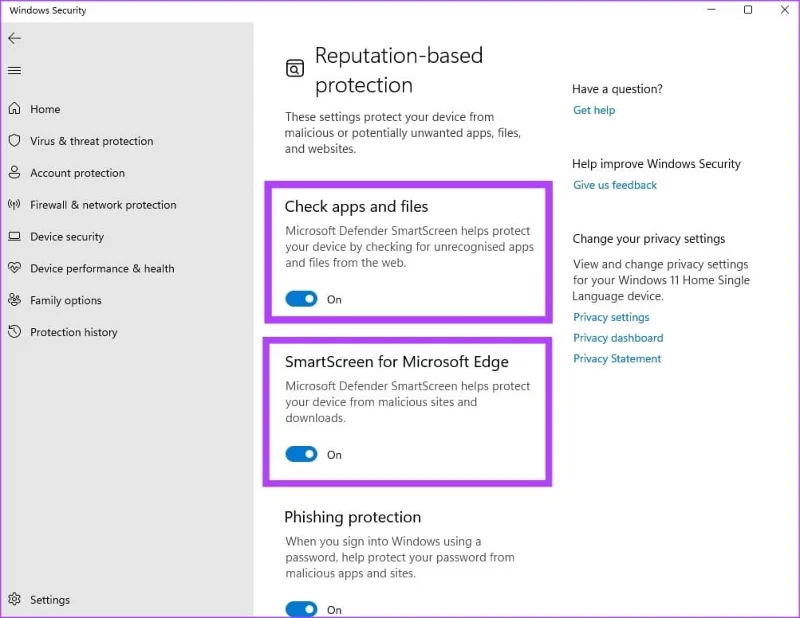Disable SmartScreen for Microsoft Edge toggle
The width and height of the screenshot is (800, 618).
[x=301, y=454]
